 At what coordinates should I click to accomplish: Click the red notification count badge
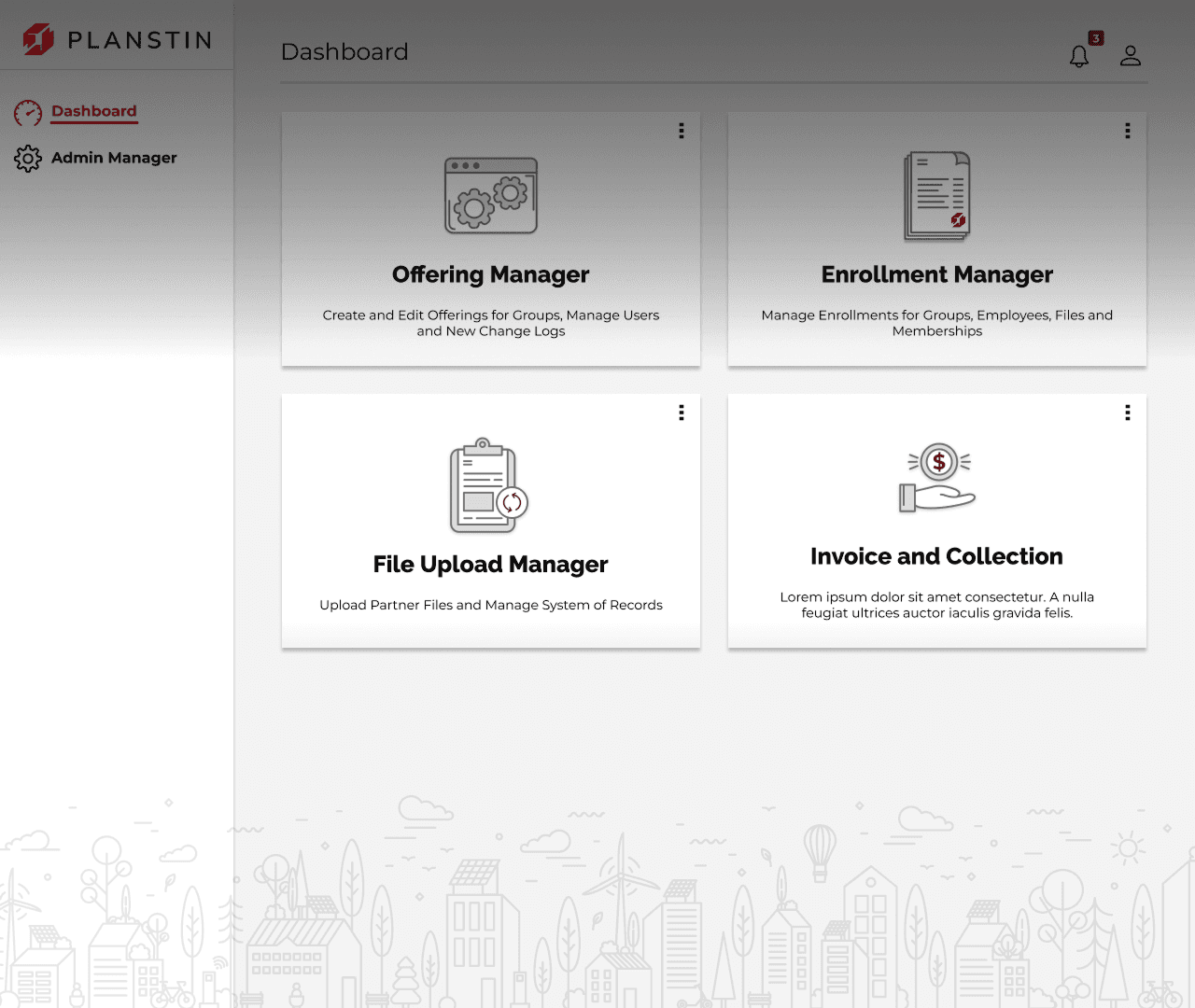pyautogui.click(x=1096, y=38)
